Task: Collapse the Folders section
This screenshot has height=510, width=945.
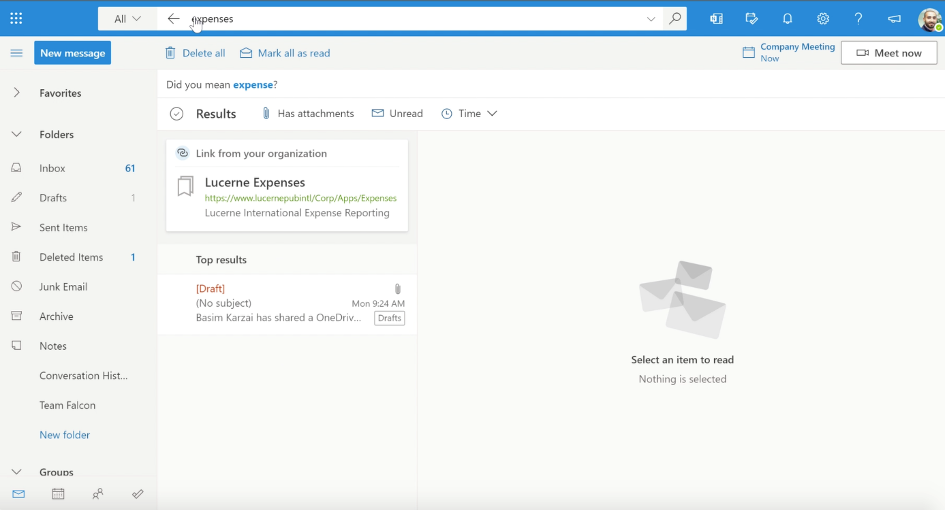Action: [x=16, y=134]
